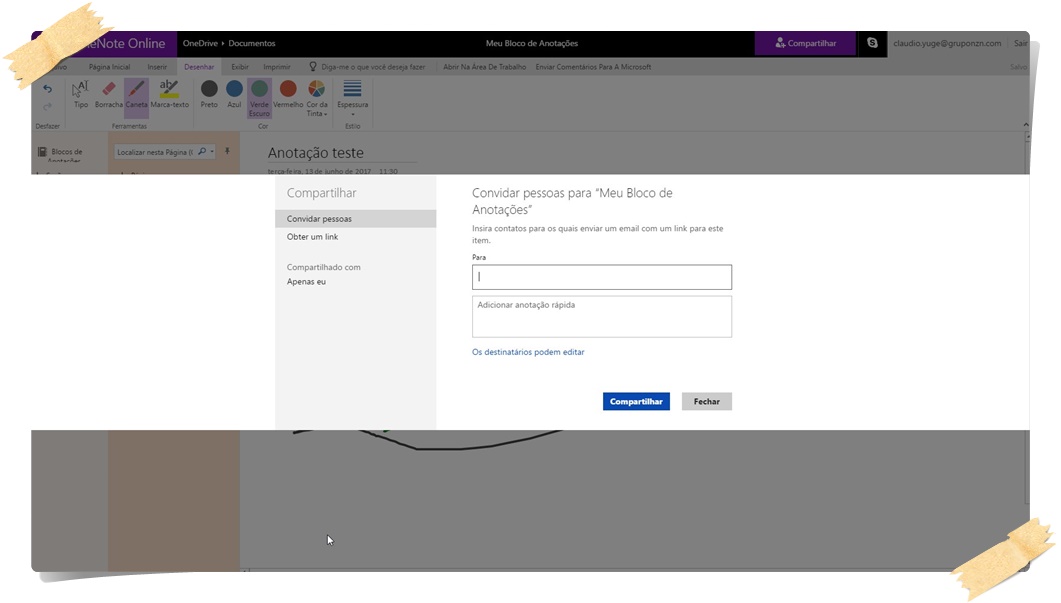Select the Borracha eraser tool
This screenshot has width=1061, height=603.
click(109, 94)
